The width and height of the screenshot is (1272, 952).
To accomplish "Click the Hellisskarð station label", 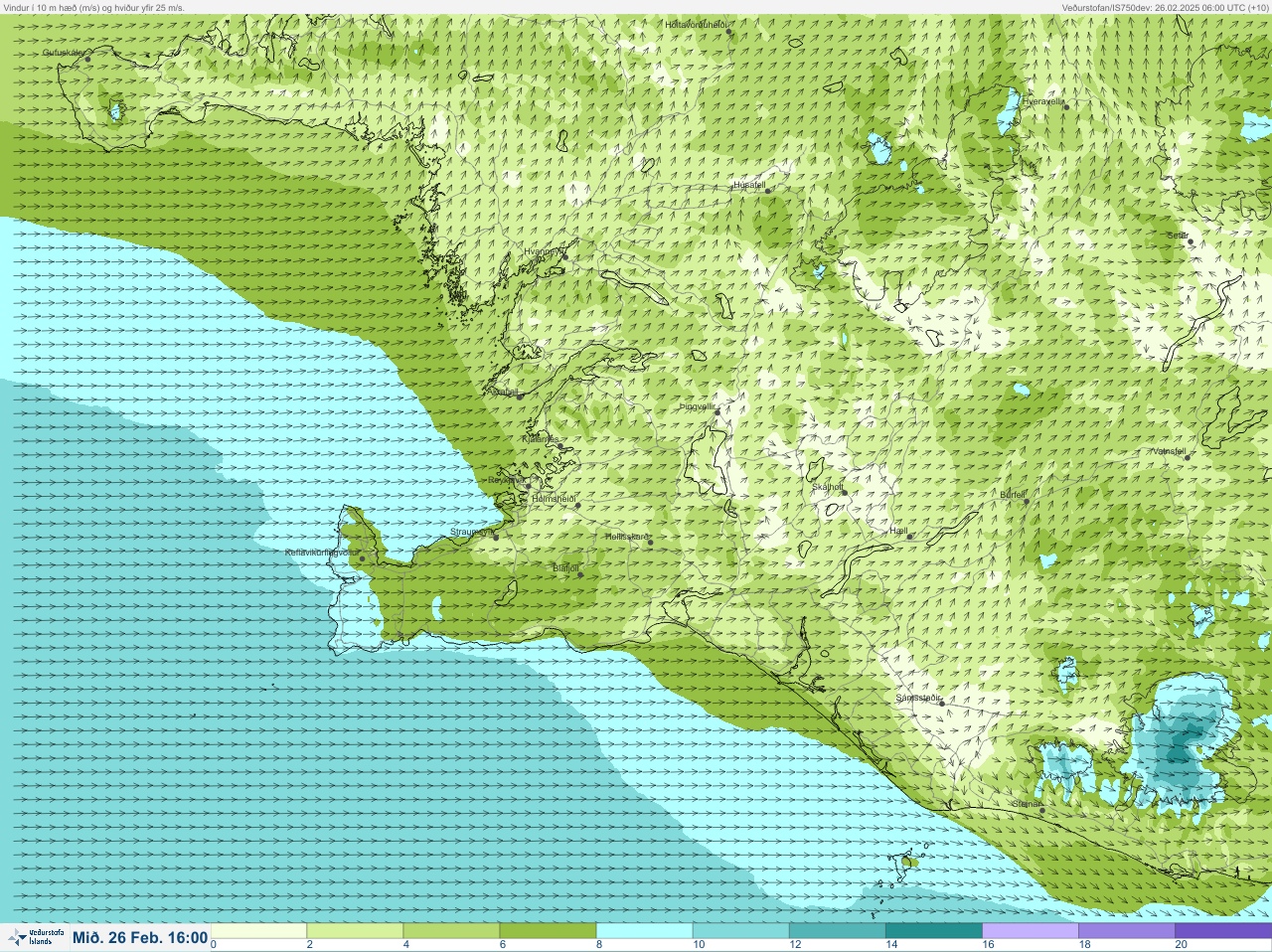I will pyautogui.click(x=627, y=537).
